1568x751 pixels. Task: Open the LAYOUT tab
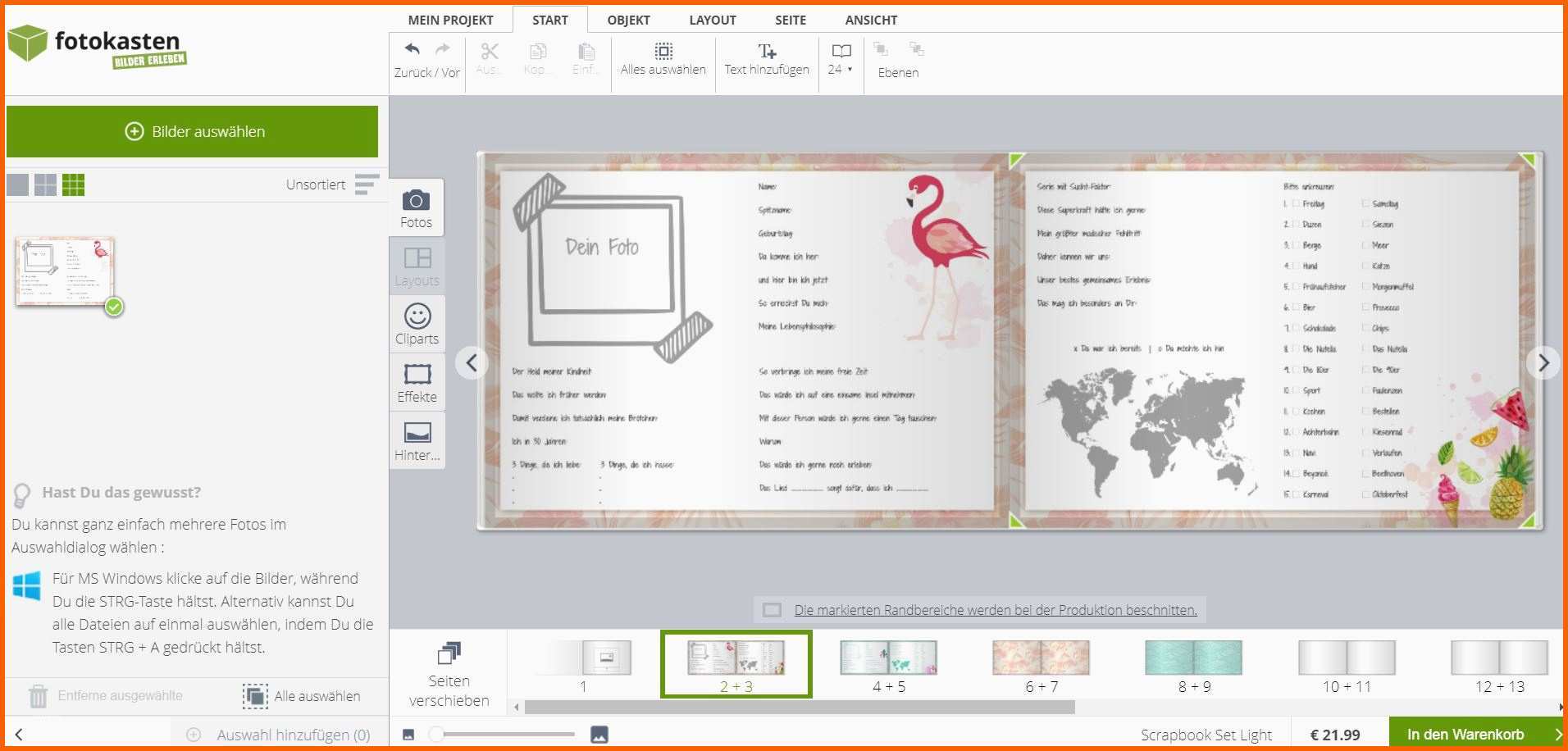pos(712,20)
